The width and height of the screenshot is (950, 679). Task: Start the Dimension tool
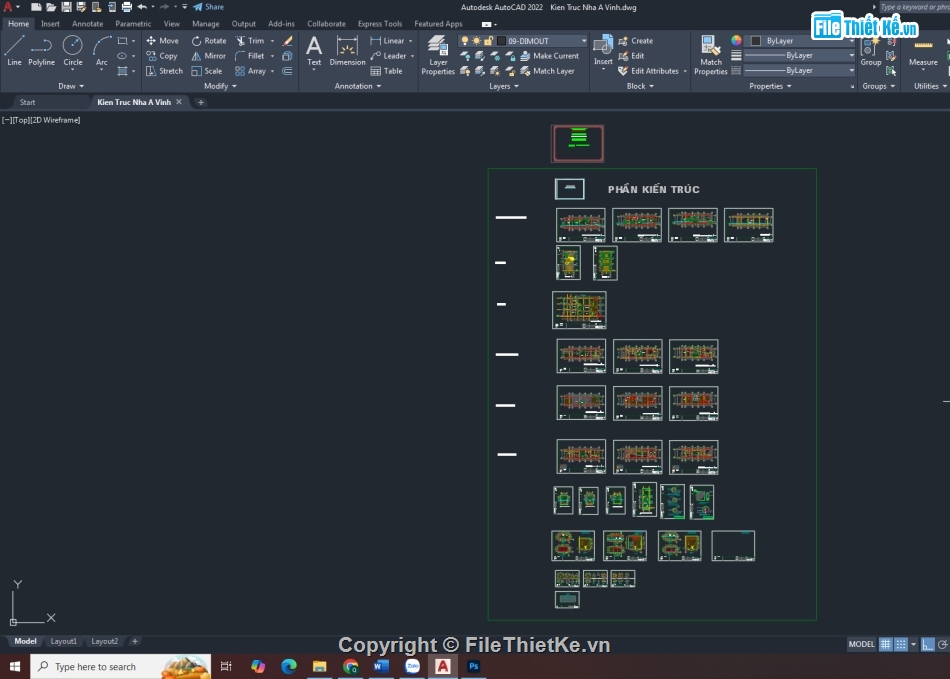point(347,50)
